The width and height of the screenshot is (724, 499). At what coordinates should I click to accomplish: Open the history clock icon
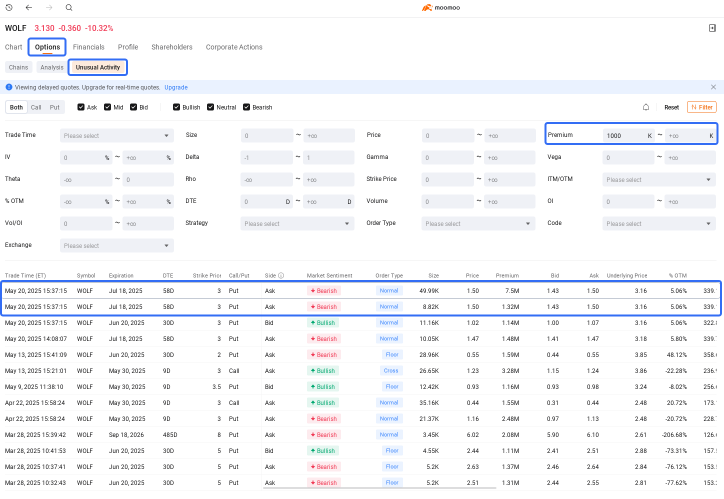coord(9,7)
